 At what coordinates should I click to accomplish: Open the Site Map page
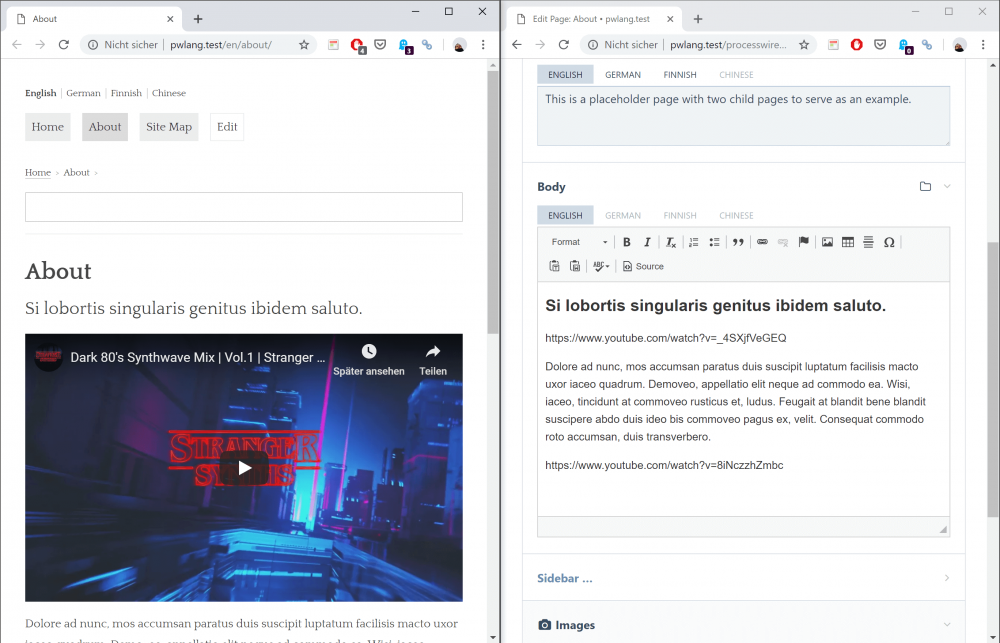pyautogui.click(x=169, y=127)
